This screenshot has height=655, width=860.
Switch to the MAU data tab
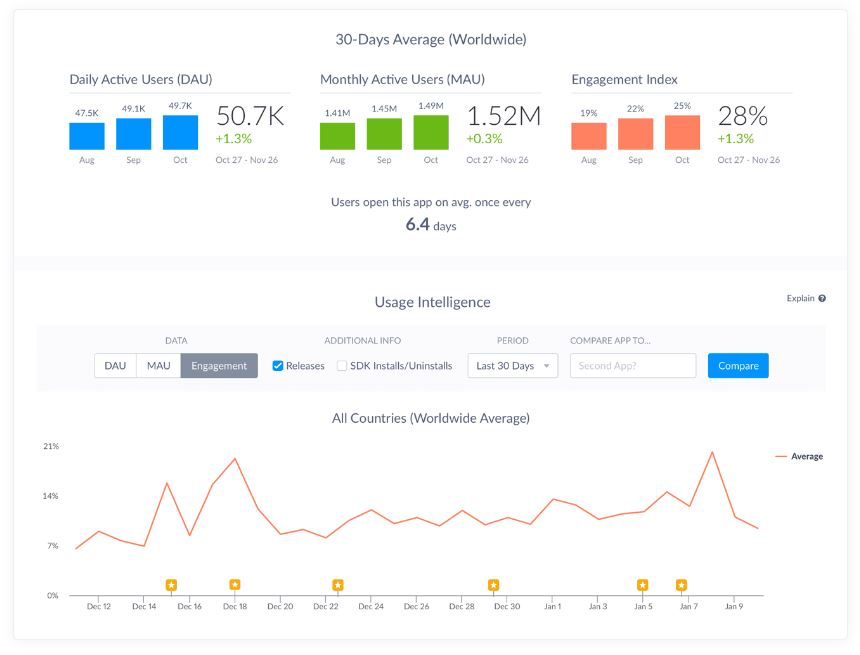tap(158, 365)
